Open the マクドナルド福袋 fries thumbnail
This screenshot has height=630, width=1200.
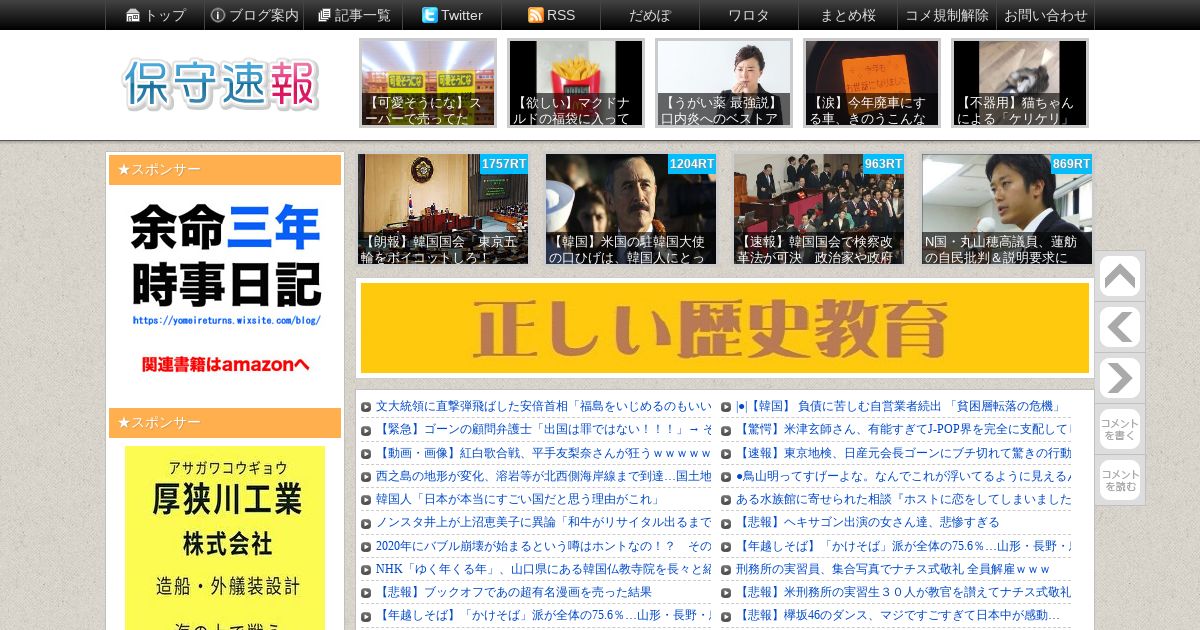tap(576, 83)
